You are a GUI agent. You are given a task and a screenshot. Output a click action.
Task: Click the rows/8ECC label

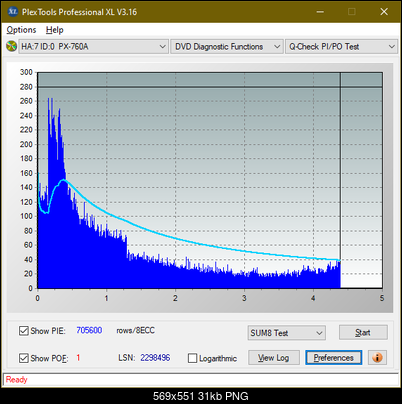(x=135, y=330)
